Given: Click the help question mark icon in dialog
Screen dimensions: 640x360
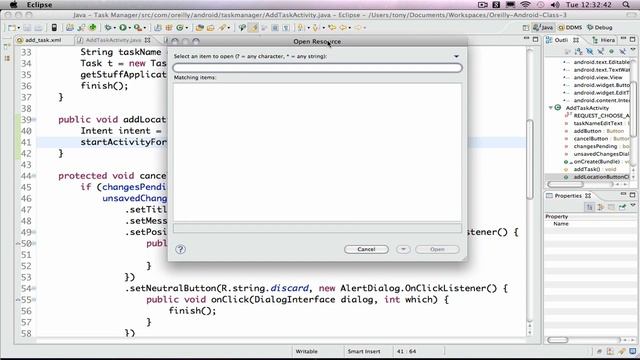Looking at the screenshot, I should point(180,249).
